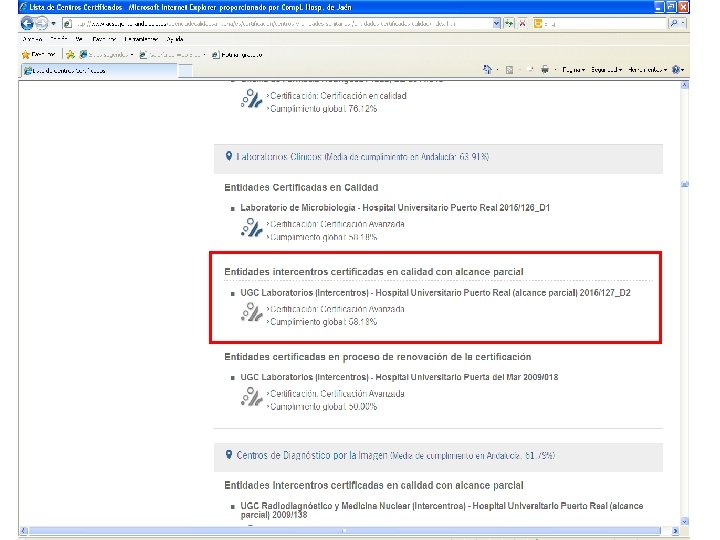Click the browser Forward arrow button
Viewport: 720px width, 540px height.
[42, 23]
